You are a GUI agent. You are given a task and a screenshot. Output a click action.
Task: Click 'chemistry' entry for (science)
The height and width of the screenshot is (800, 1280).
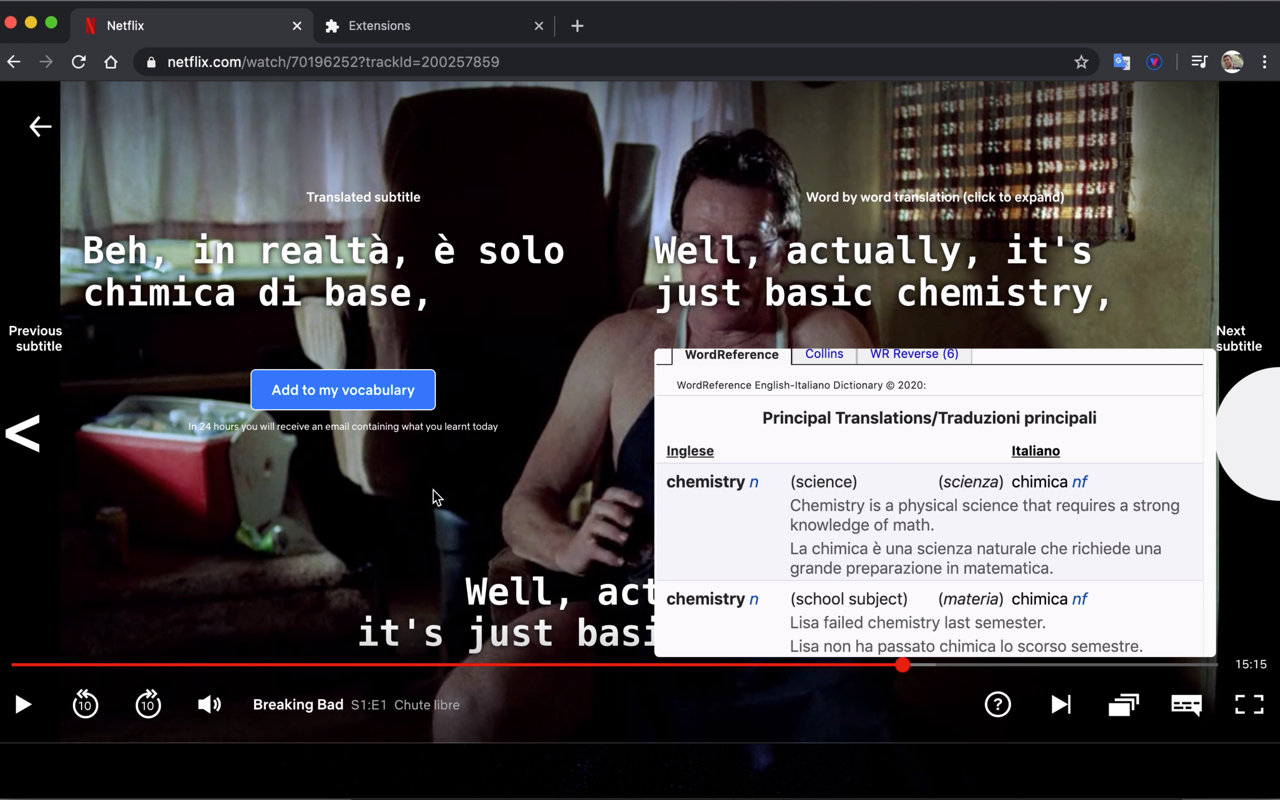coord(706,482)
